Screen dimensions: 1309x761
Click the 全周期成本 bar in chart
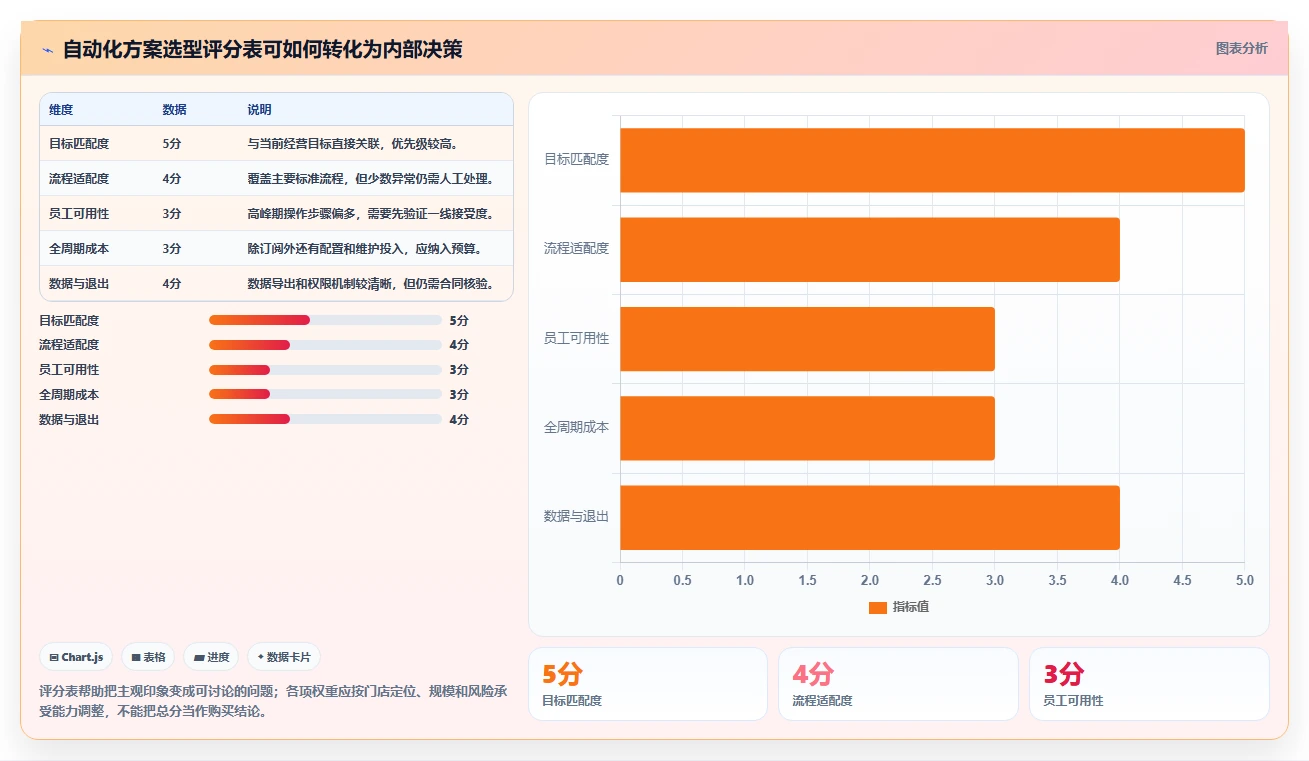point(807,428)
